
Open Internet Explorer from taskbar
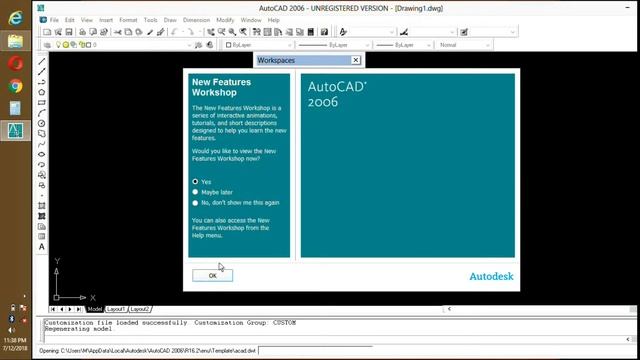pyautogui.click(x=16, y=18)
